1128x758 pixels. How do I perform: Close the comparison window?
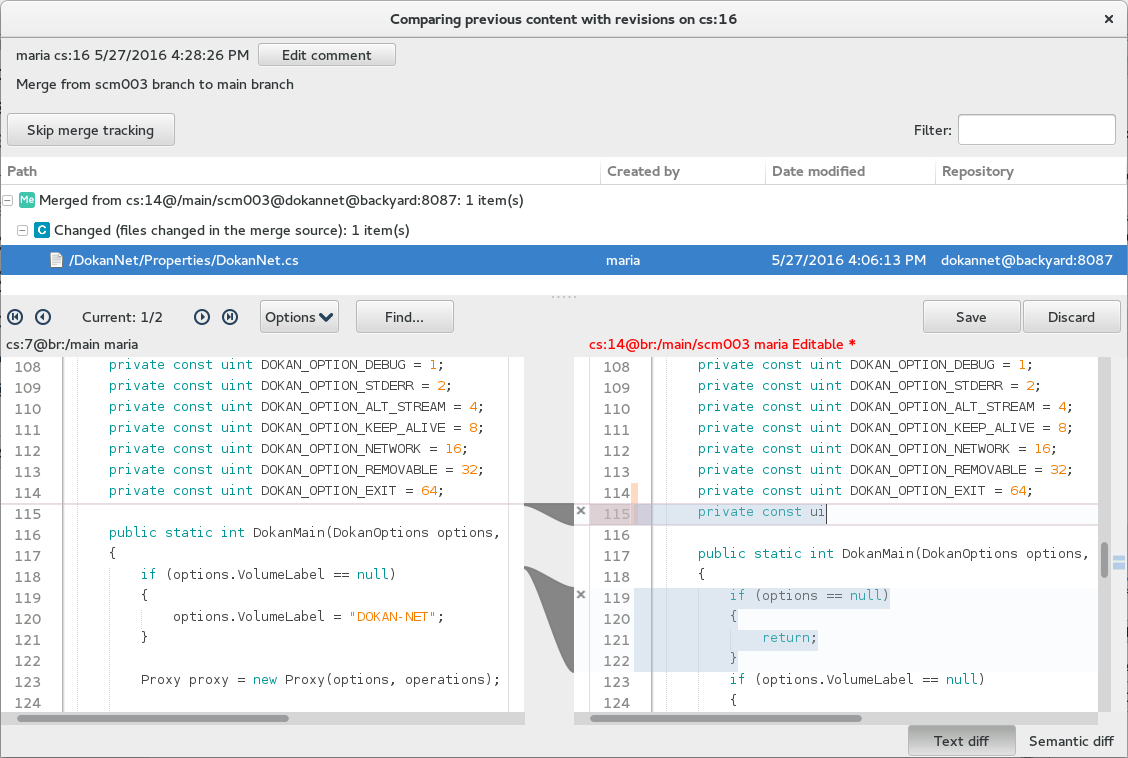point(1109,19)
